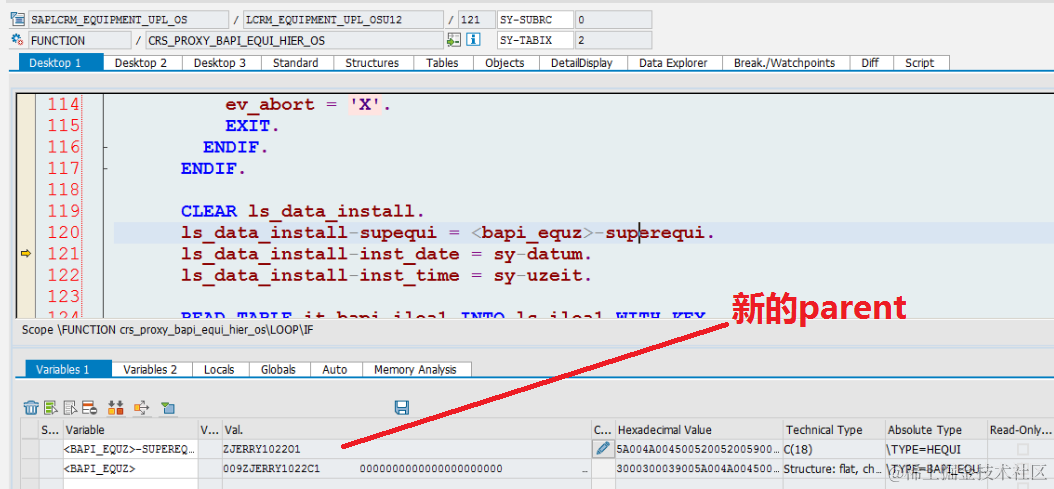Switch to Desktop 2 tab
This screenshot has width=1054, height=489.
click(x=140, y=63)
